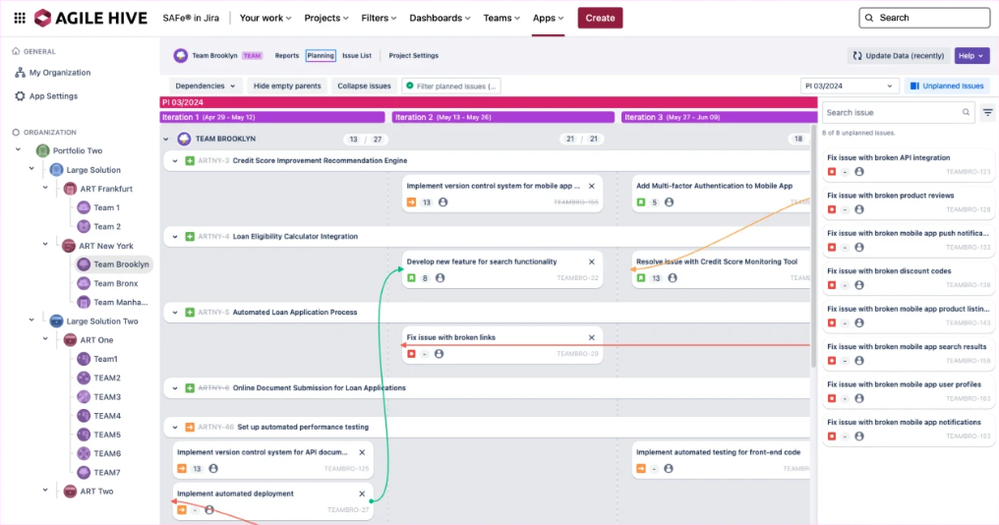Click the bug icon on 'Fix issue with broken product reviews'
The height and width of the screenshot is (525, 999).
831,210
